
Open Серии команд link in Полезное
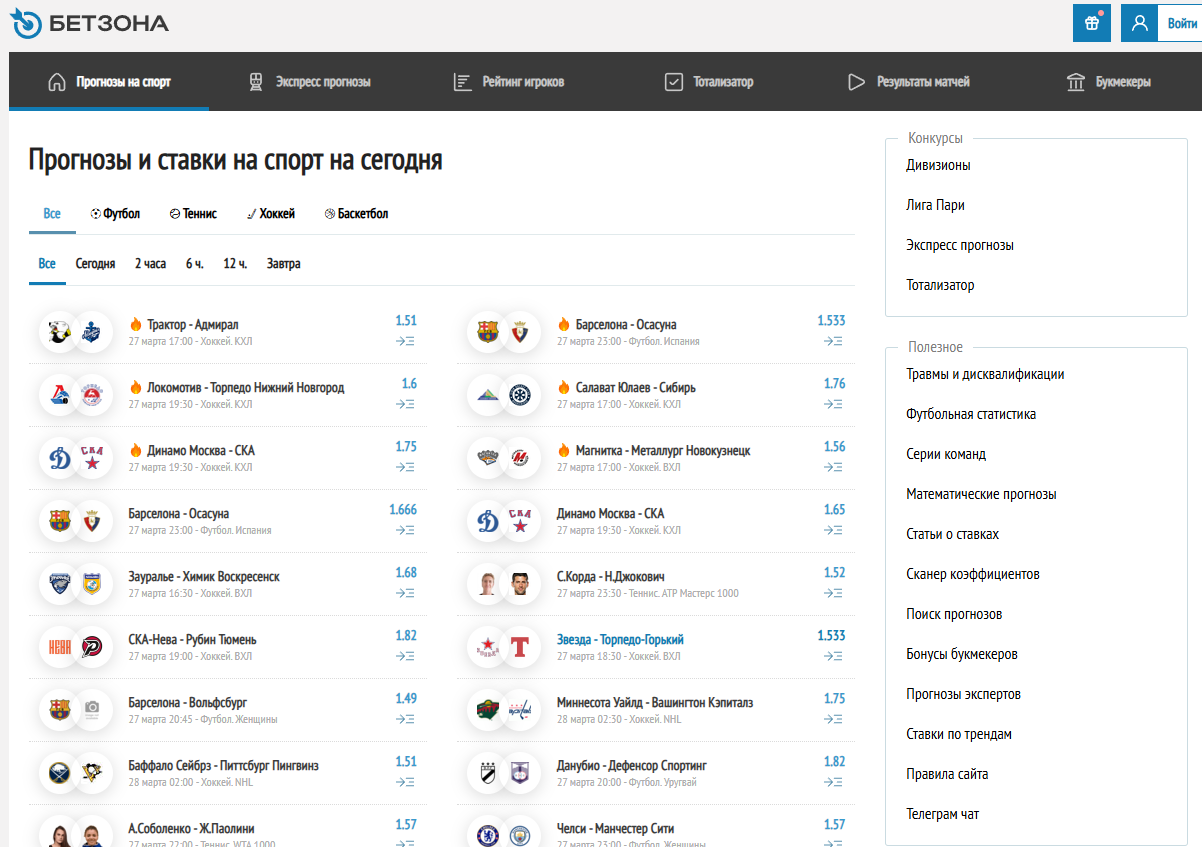click(946, 454)
